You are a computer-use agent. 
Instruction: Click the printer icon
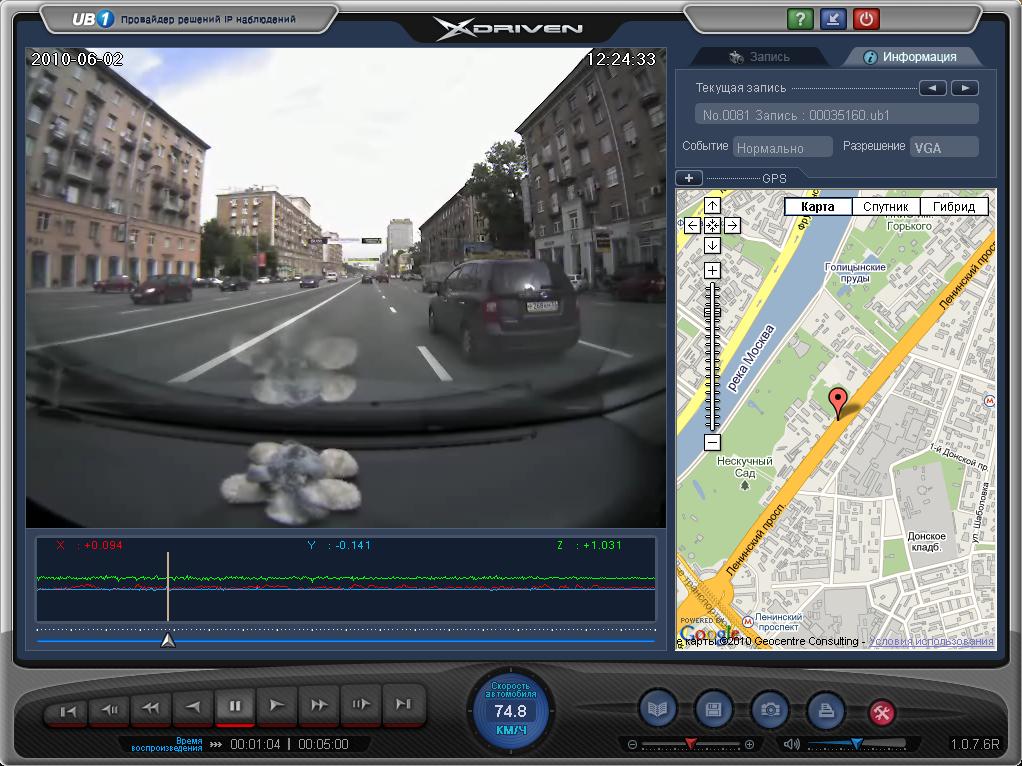(826, 709)
